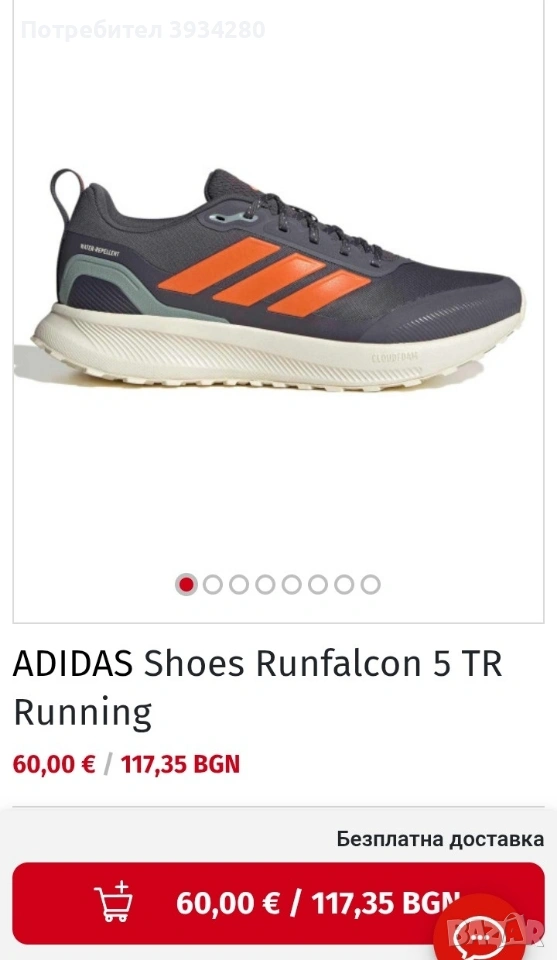This screenshot has height=960, width=557.
Task: Show the last carousel image dot
Action: pyautogui.click(x=370, y=585)
